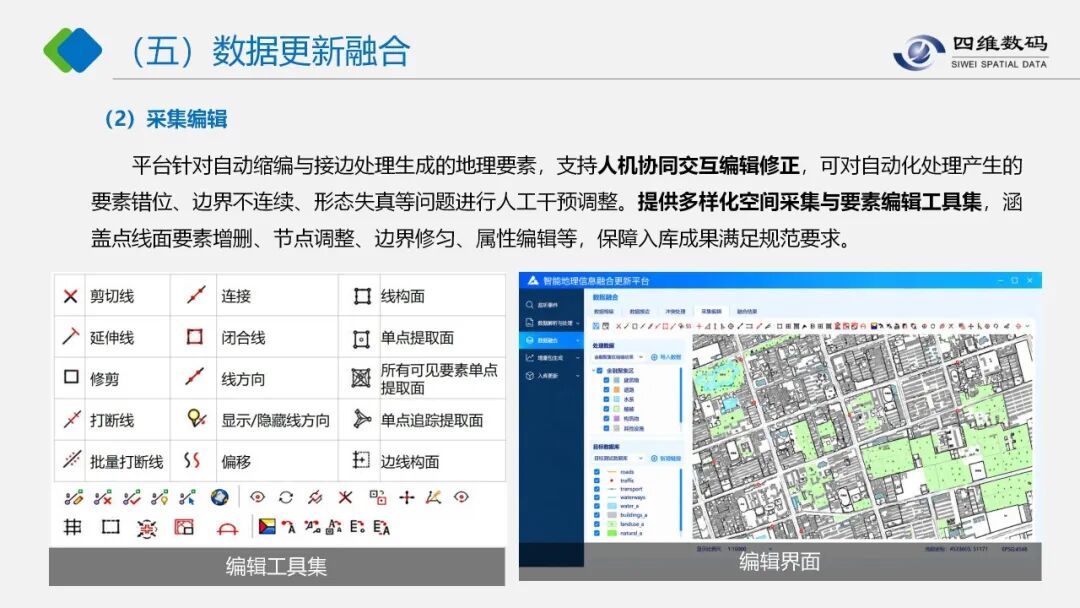Open the 融合结果 tab
This screenshot has height=608, width=1080.
click(x=747, y=311)
